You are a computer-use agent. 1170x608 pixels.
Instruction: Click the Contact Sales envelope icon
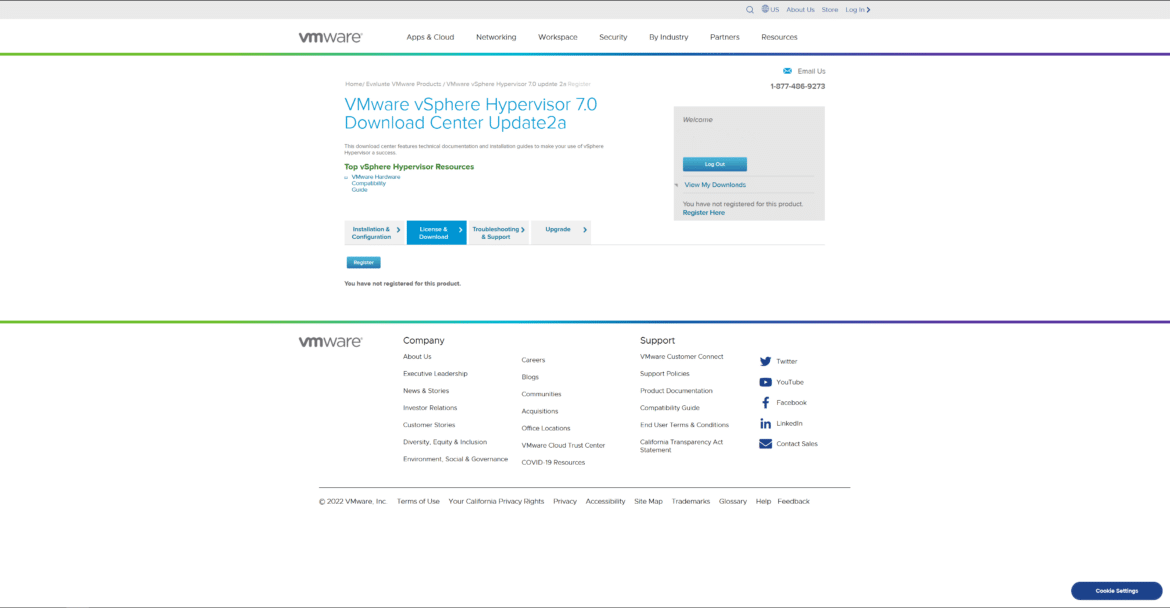[x=766, y=444]
